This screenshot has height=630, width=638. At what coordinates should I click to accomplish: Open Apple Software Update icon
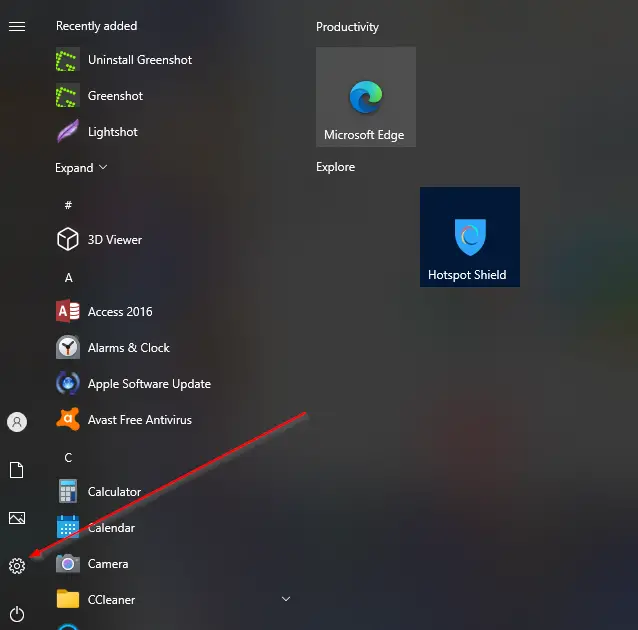point(68,383)
